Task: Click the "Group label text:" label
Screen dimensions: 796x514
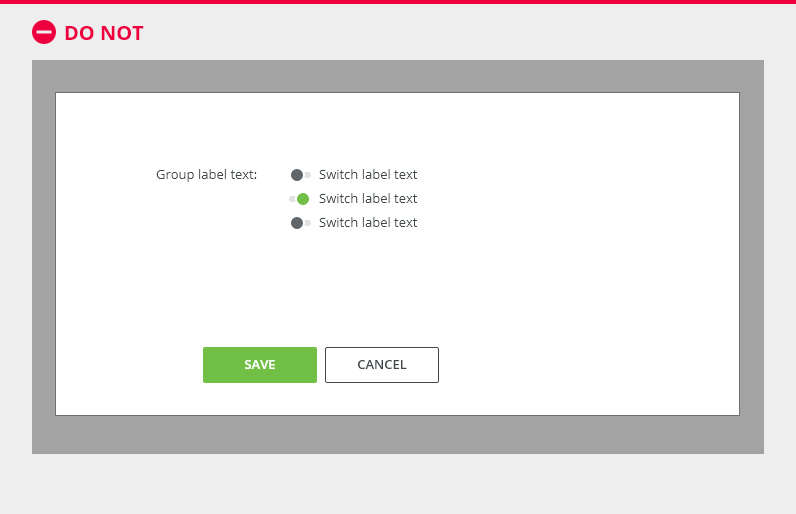Action: coord(206,175)
